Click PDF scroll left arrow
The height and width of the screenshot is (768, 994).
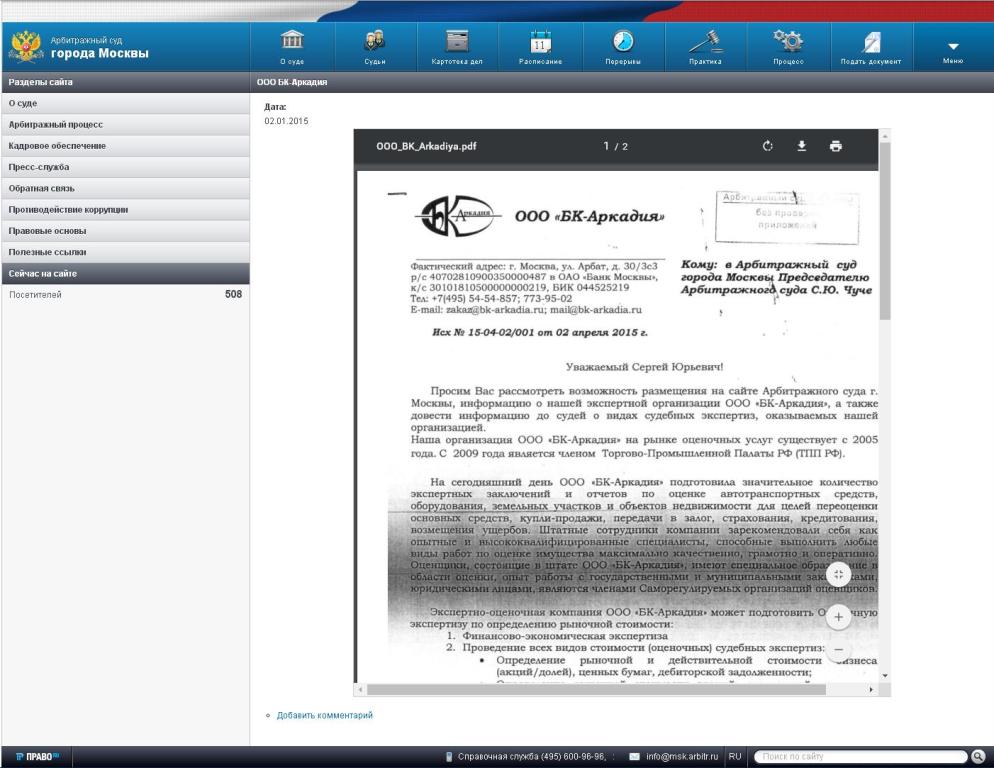point(360,689)
